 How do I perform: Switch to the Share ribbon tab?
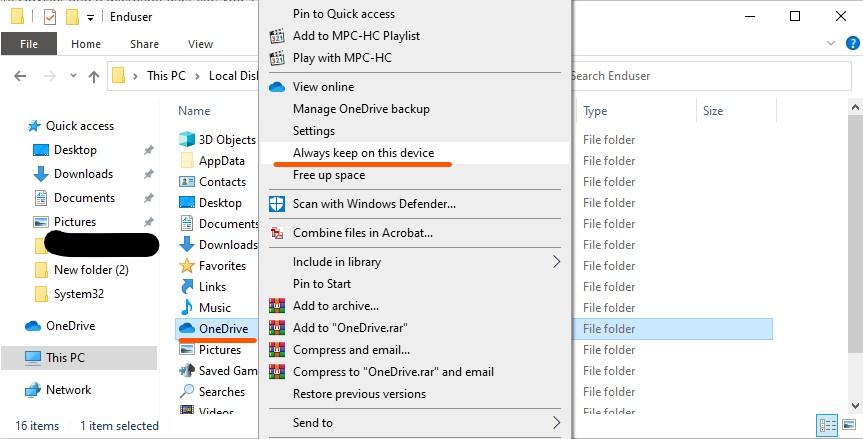pyautogui.click(x=144, y=44)
